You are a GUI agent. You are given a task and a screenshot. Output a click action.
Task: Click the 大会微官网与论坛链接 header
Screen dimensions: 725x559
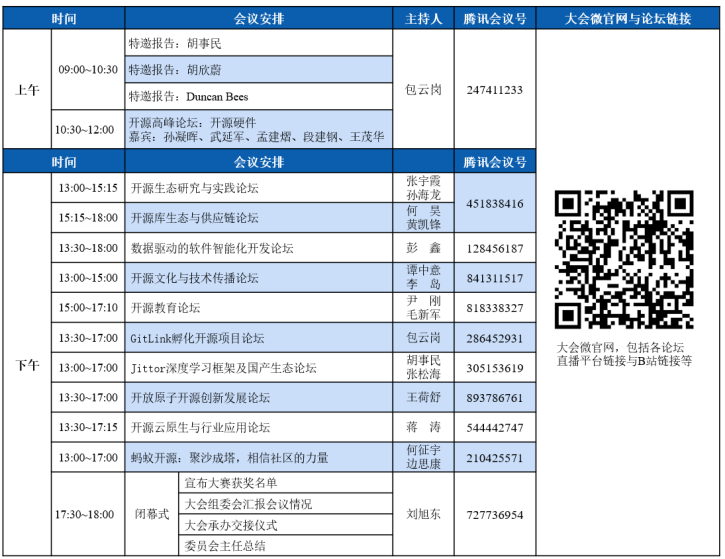[627, 19]
